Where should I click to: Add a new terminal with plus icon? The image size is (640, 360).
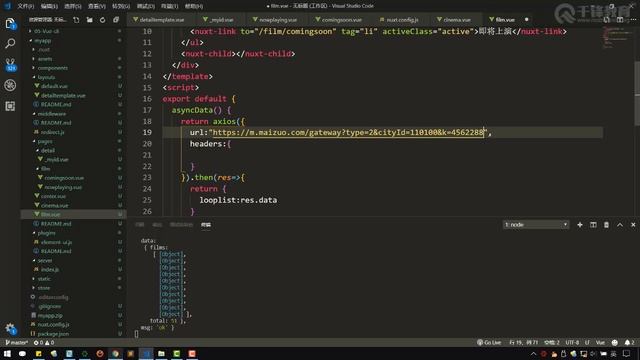point(580,225)
